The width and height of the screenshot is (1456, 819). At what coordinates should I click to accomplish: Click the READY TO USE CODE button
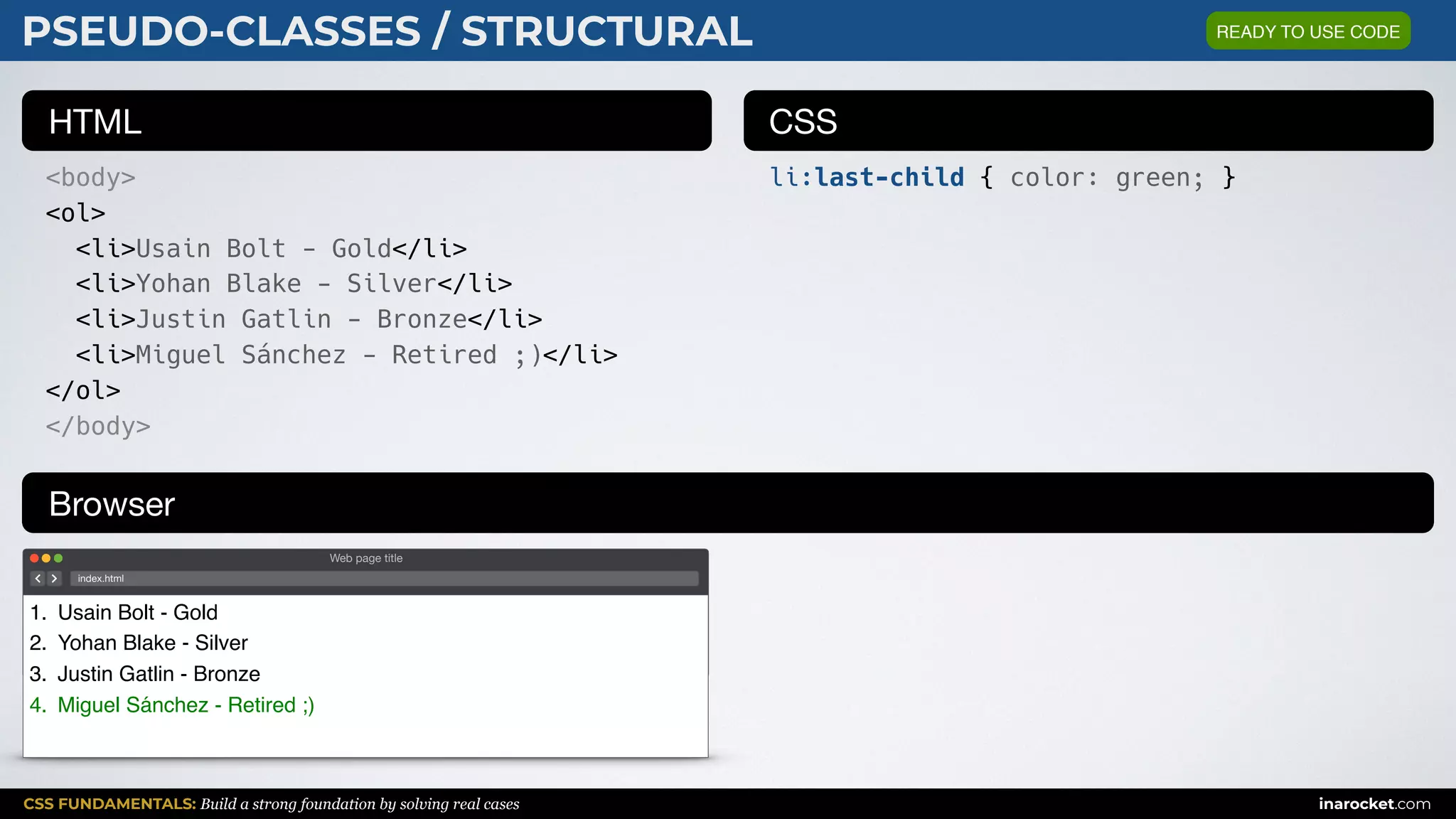point(1307,31)
